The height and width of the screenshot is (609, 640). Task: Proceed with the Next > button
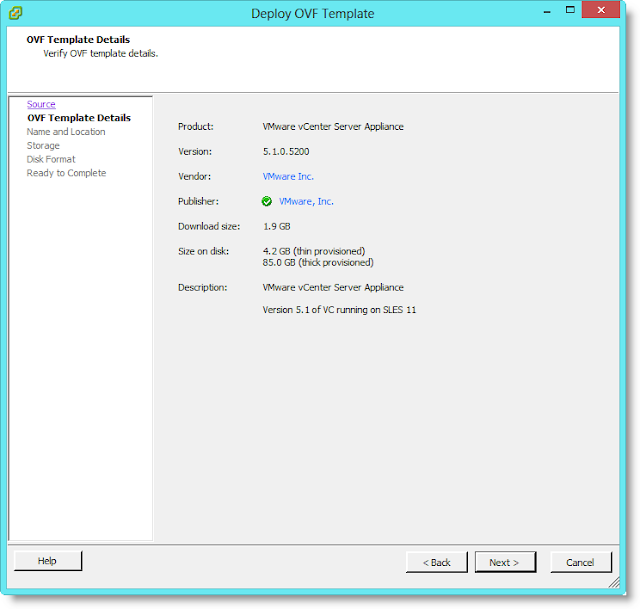505,562
